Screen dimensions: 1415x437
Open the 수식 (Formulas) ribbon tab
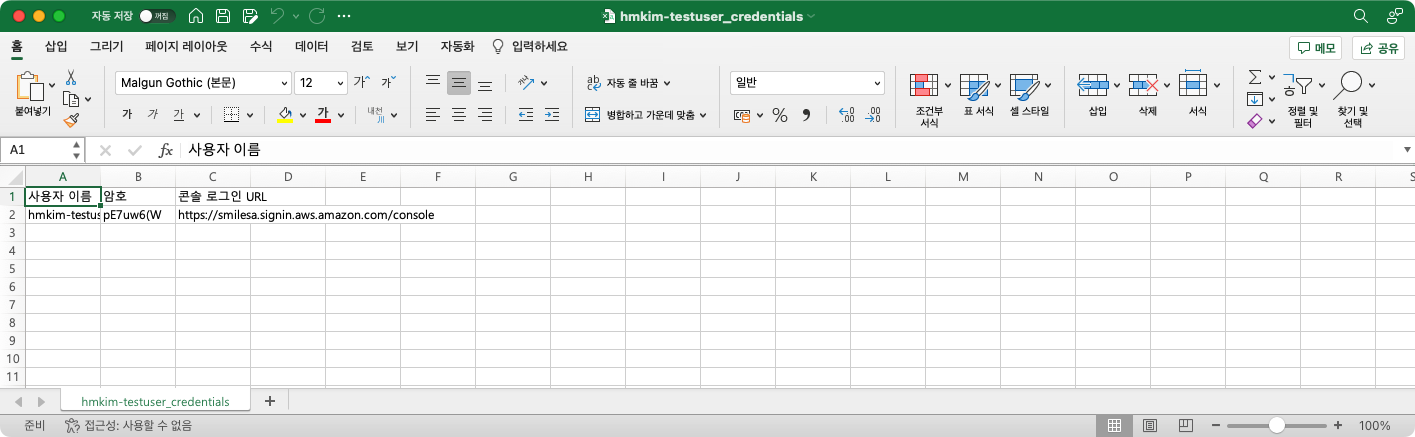click(x=261, y=46)
